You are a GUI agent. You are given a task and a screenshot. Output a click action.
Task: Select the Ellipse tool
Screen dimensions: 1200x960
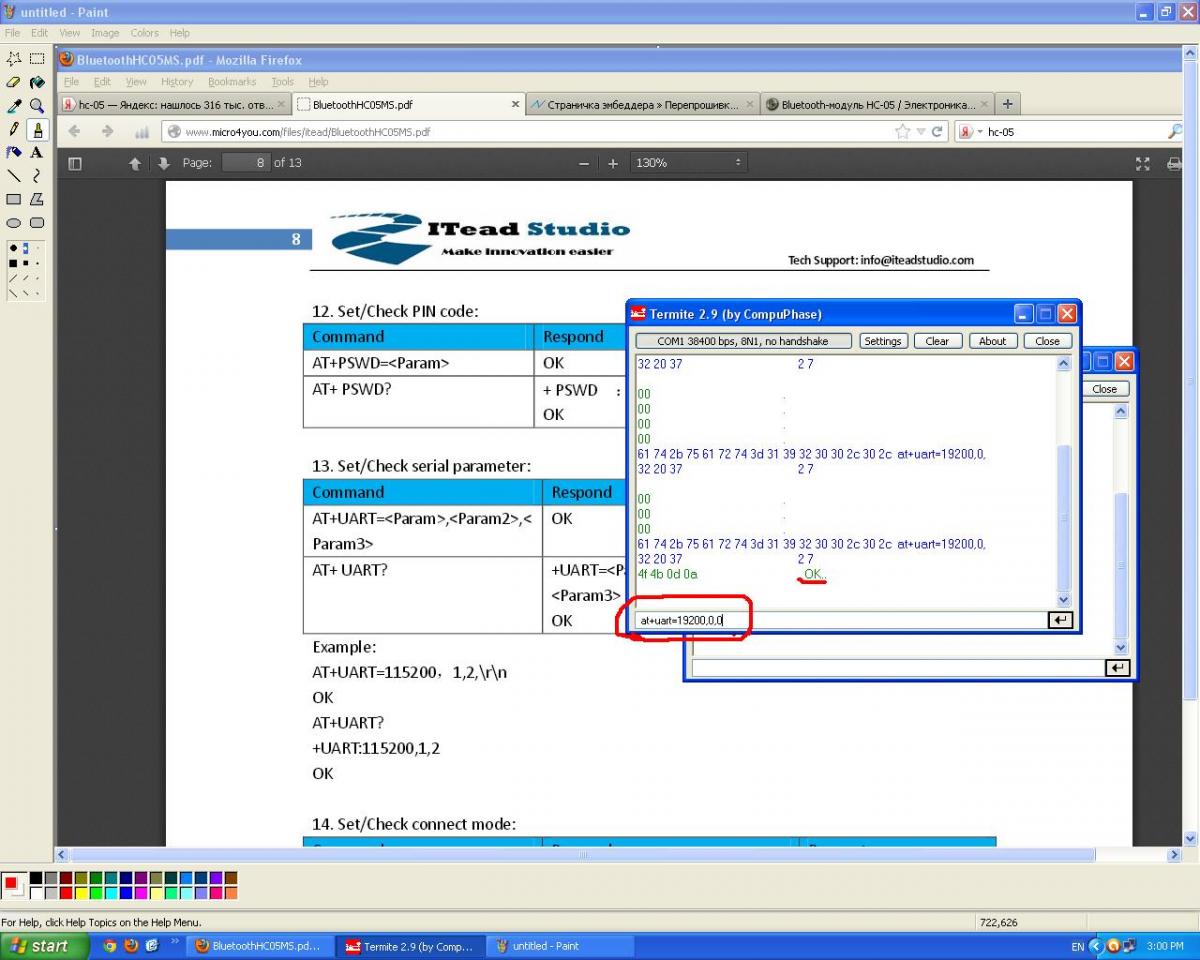14,222
